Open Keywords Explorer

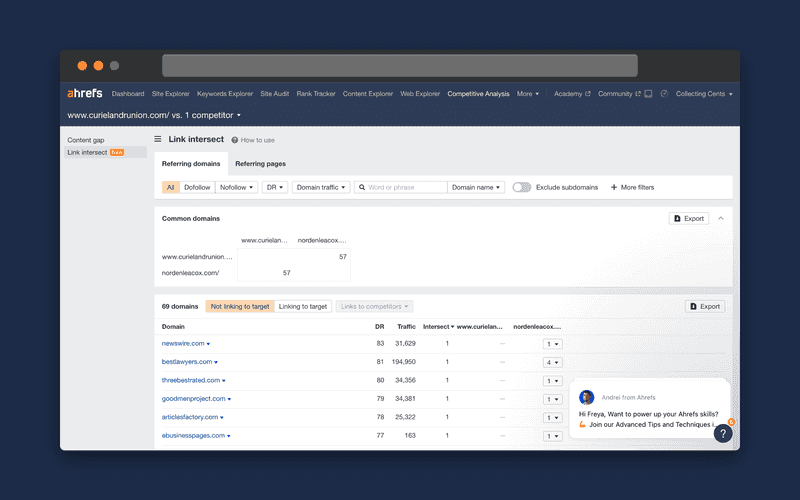click(225, 94)
